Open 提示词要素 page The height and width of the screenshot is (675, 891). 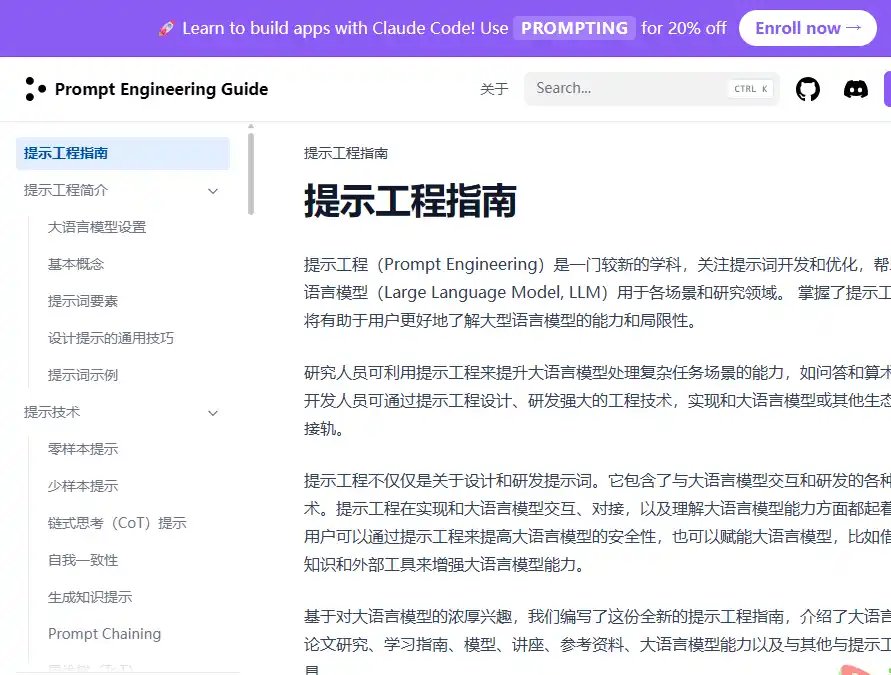coord(83,301)
